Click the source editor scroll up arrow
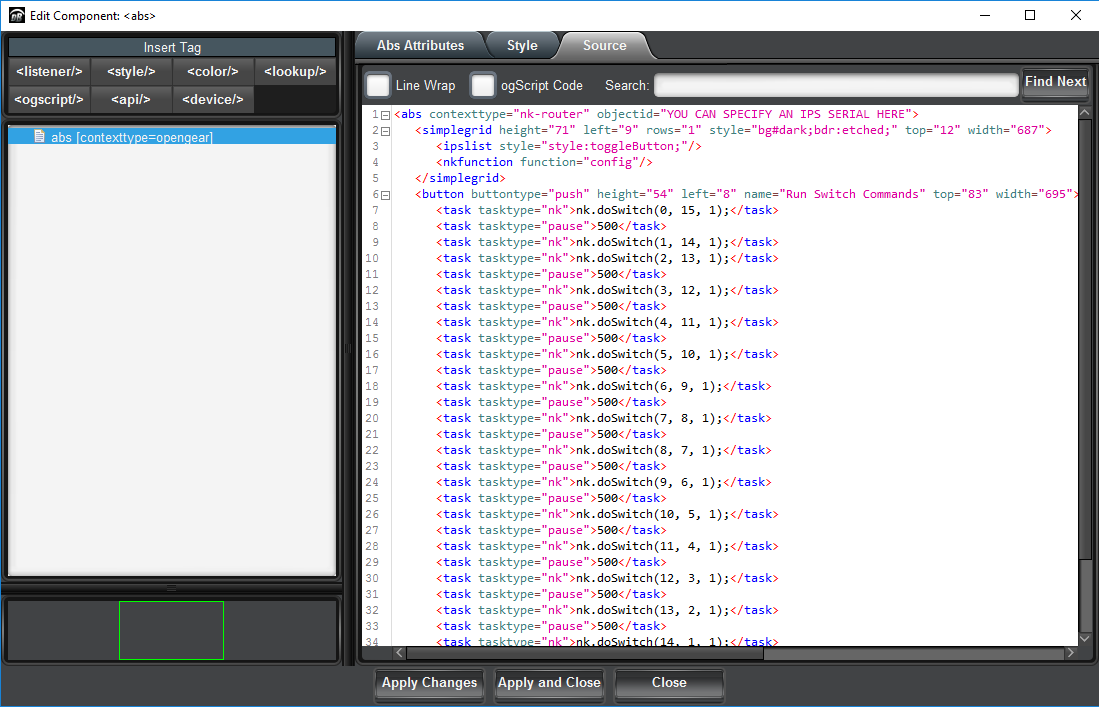This screenshot has width=1099, height=708. 1084,112
